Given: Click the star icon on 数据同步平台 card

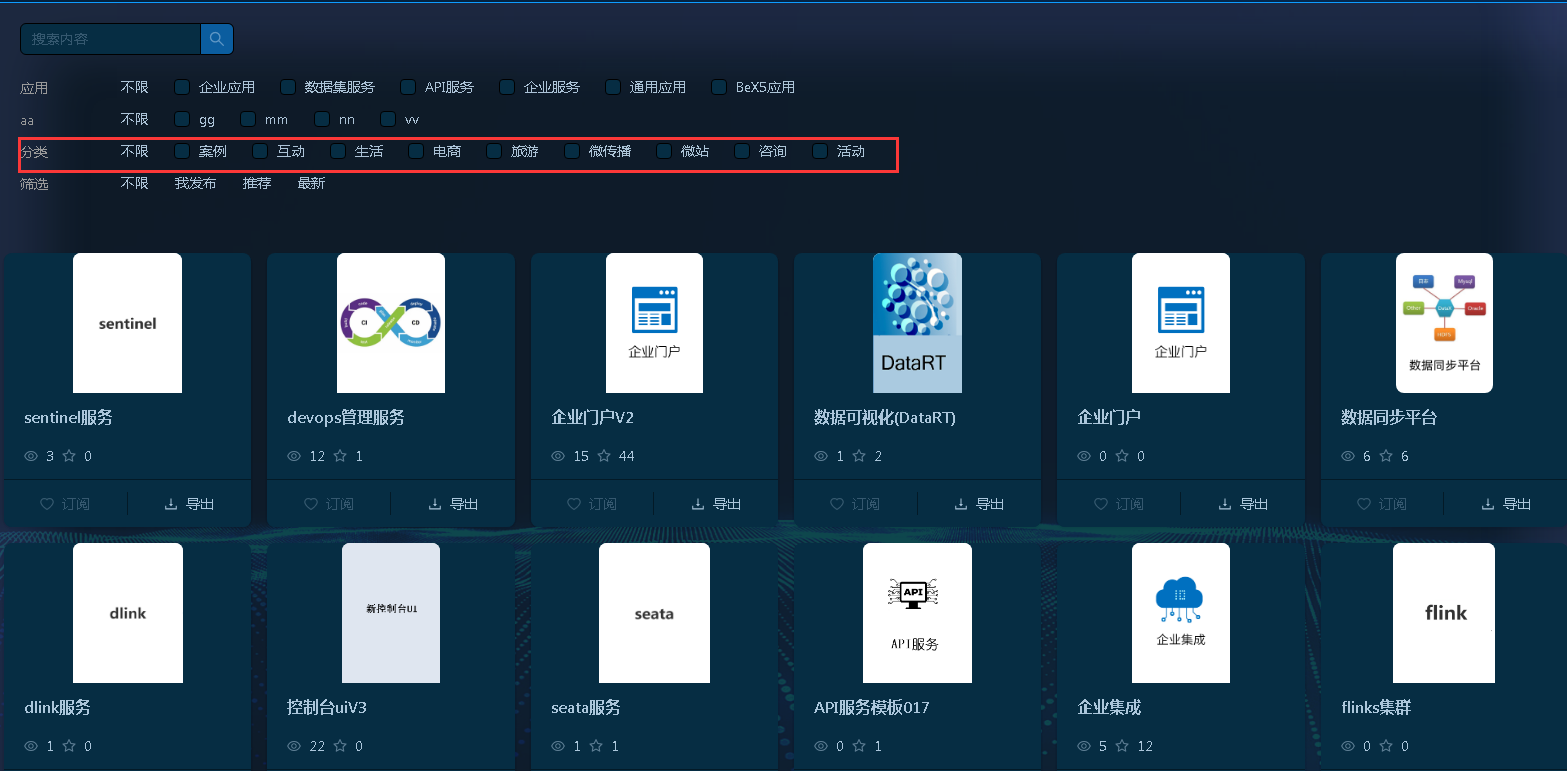Looking at the screenshot, I should (x=1386, y=456).
